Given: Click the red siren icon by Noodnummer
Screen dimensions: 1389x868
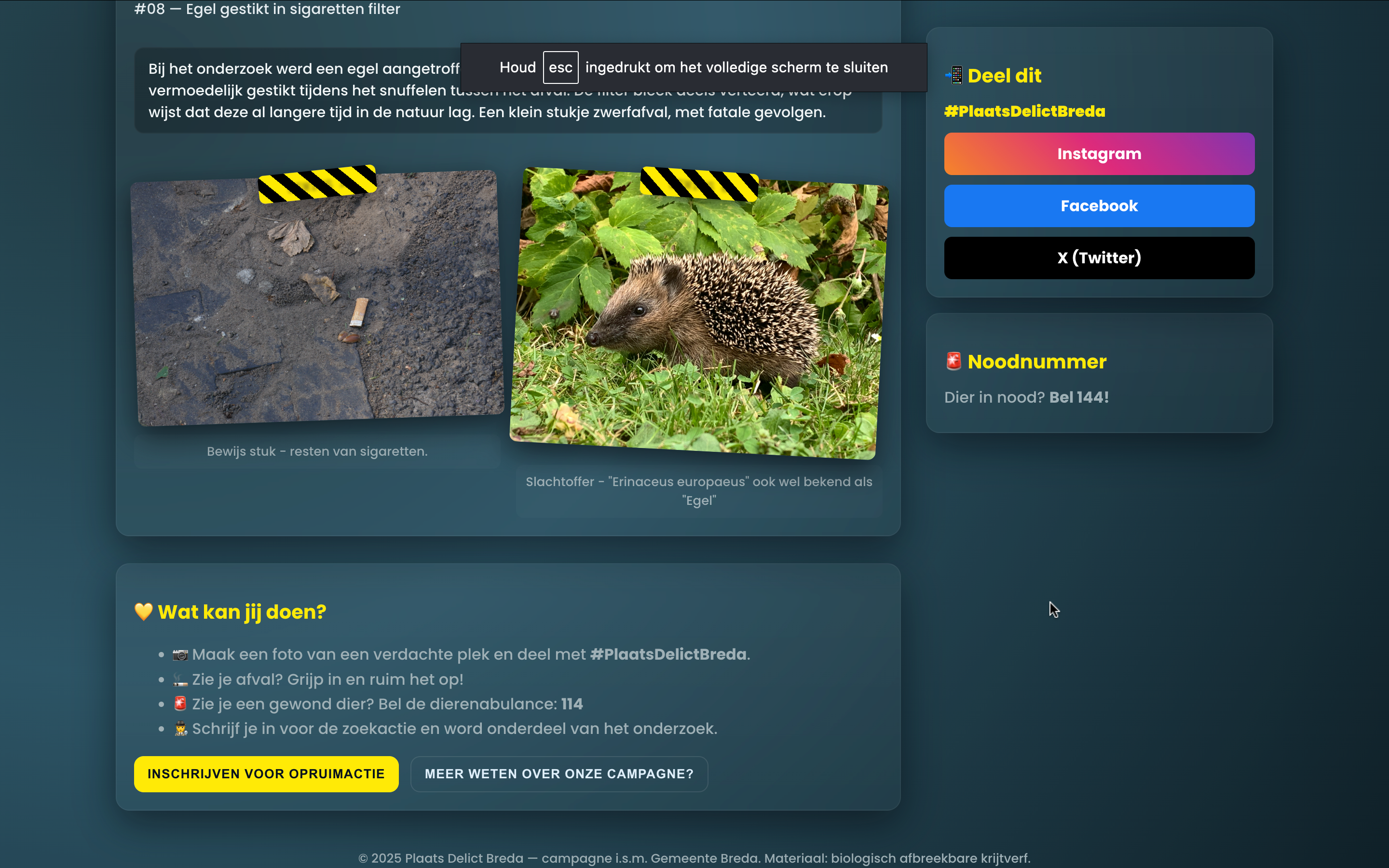Looking at the screenshot, I should click(953, 361).
